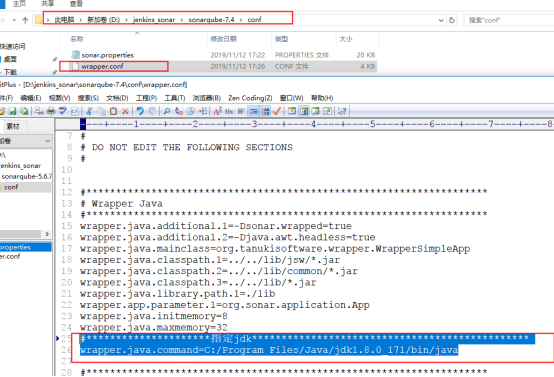554x377 pixels.
Task: Toggle the highlighted directory window layout button
Action: (x=304, y=111)
